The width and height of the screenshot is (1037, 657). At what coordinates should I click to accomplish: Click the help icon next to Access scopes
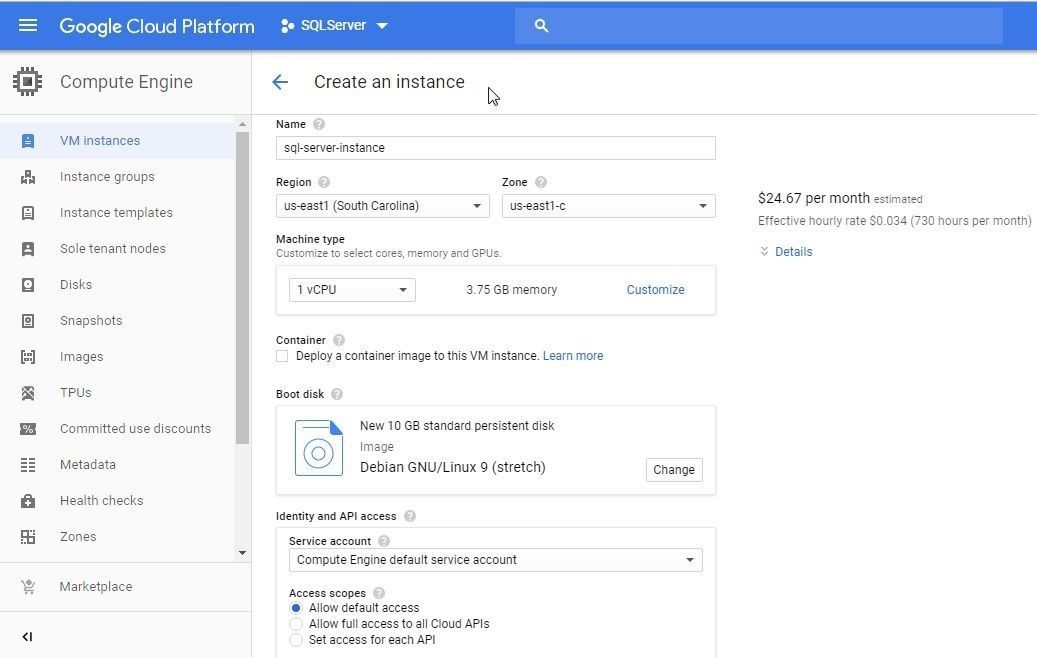379,593
